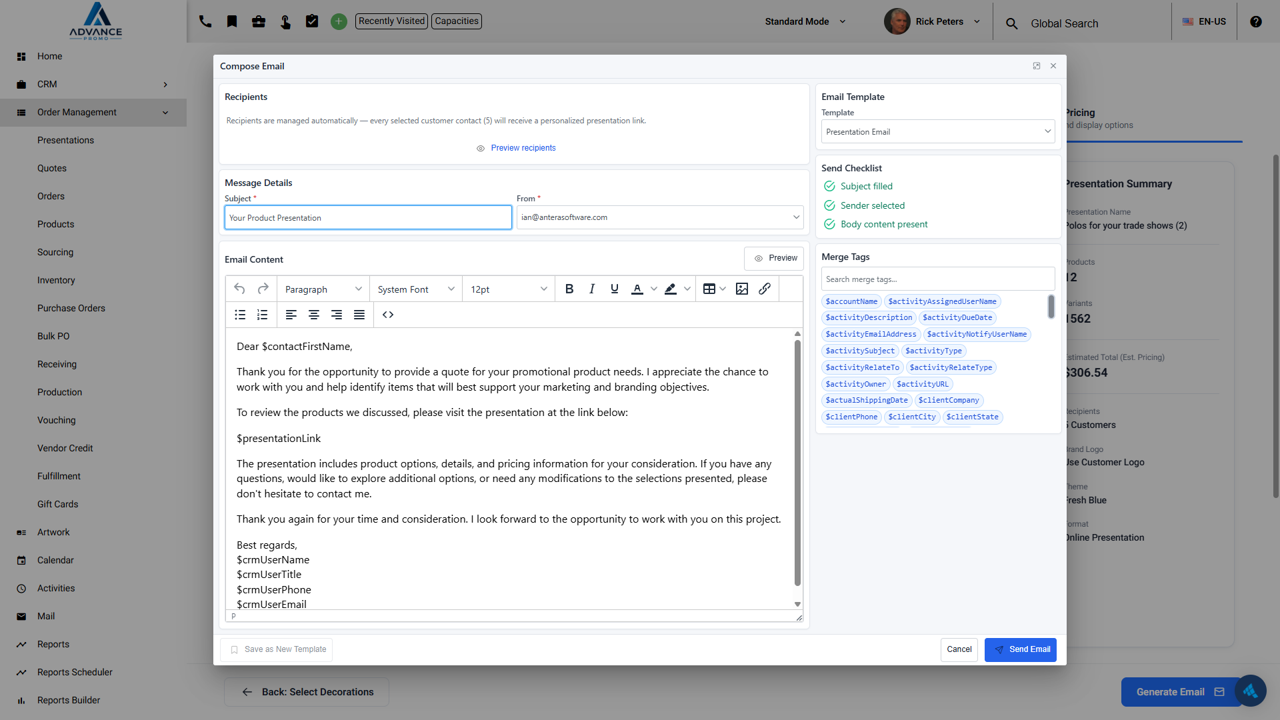Open the highlight color options arrow
Screen dimensions: 1280x720
687,289
